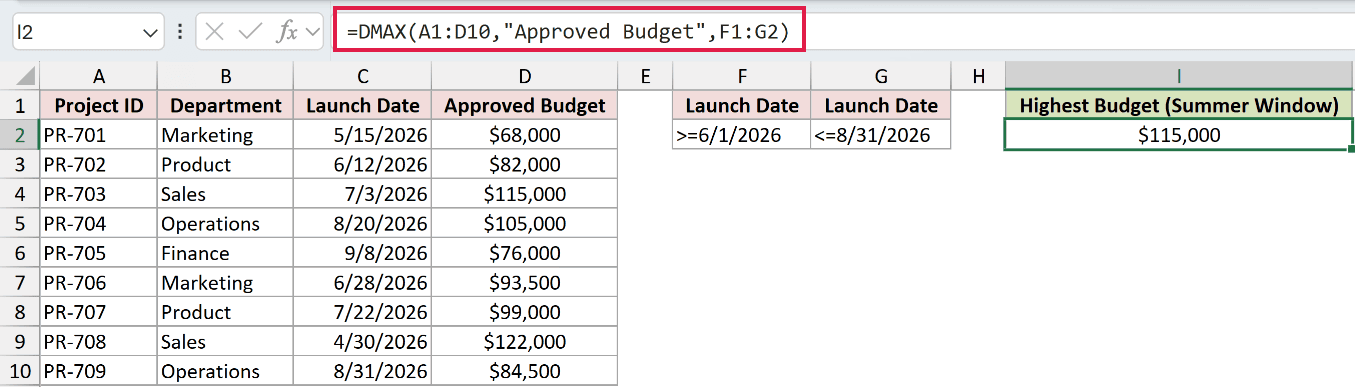
Task: Click the Sales cell in row 4
Action: (x=225, y=194)
